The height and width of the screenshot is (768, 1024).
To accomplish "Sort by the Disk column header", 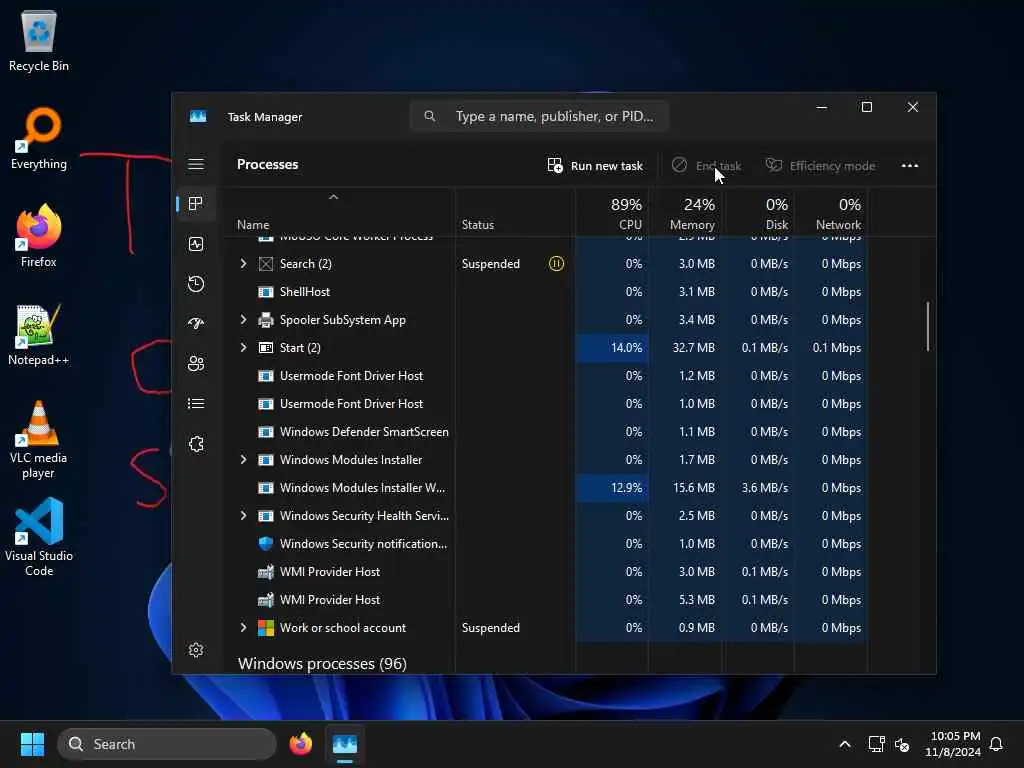I will (x=759, y=214).
